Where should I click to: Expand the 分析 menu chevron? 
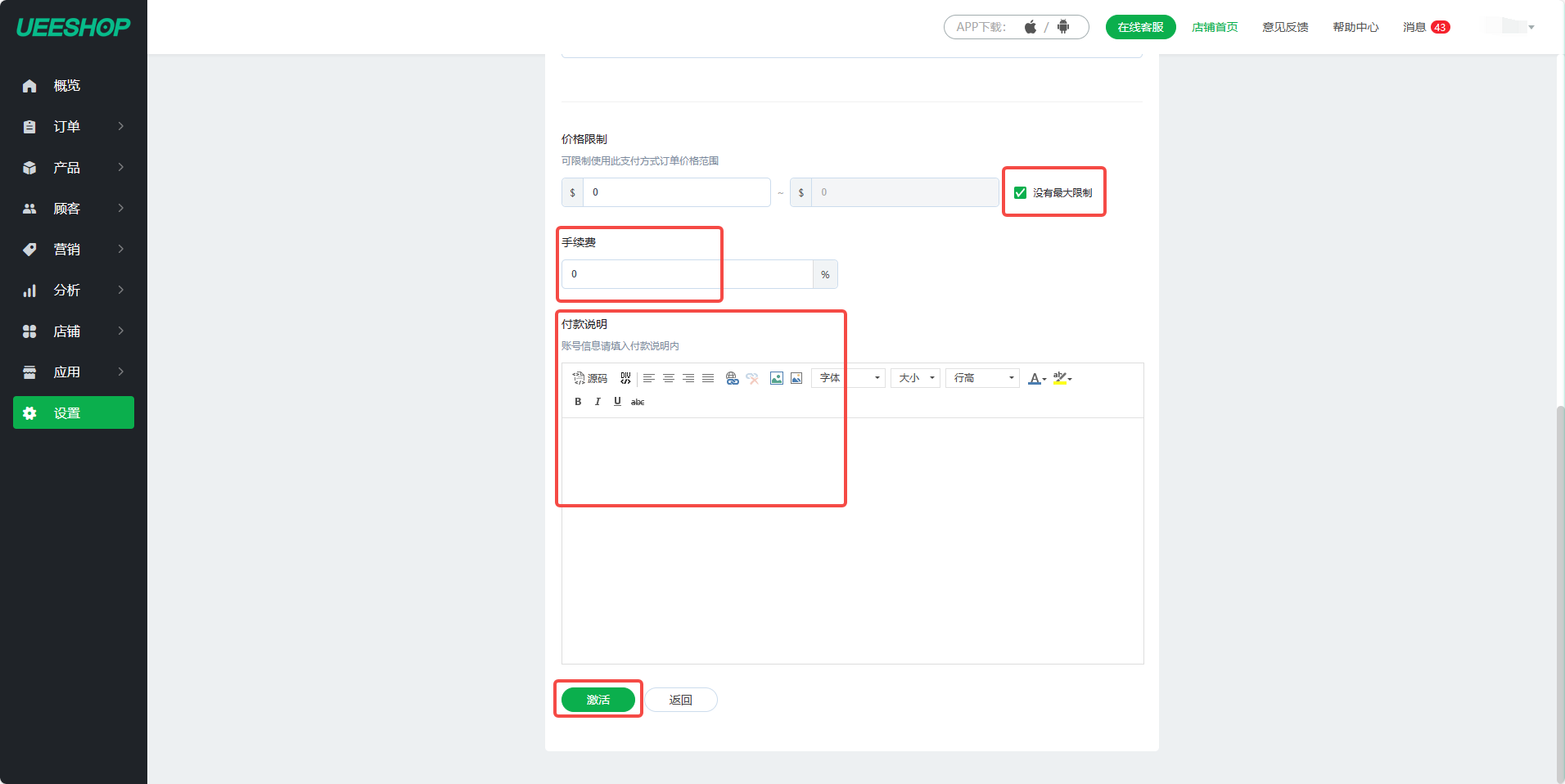pyautogui.click(x=121, y=290)
